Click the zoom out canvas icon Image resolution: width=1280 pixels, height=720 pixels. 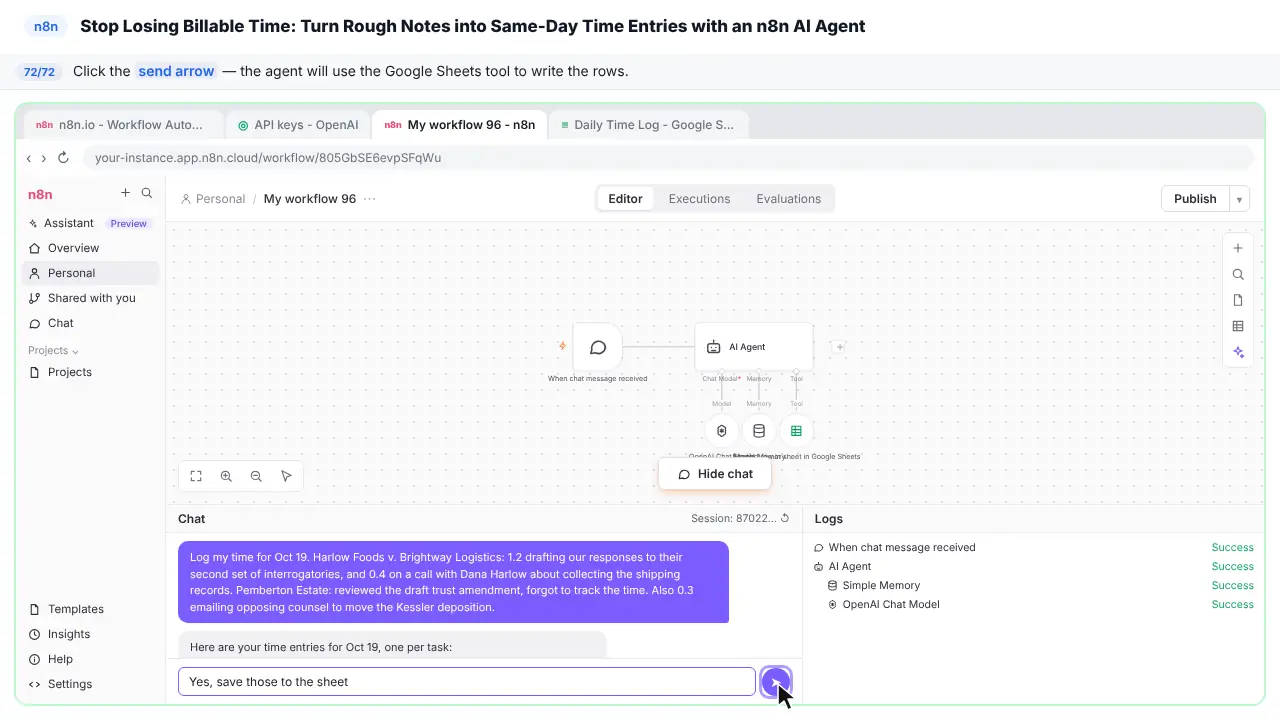(256, 476)
